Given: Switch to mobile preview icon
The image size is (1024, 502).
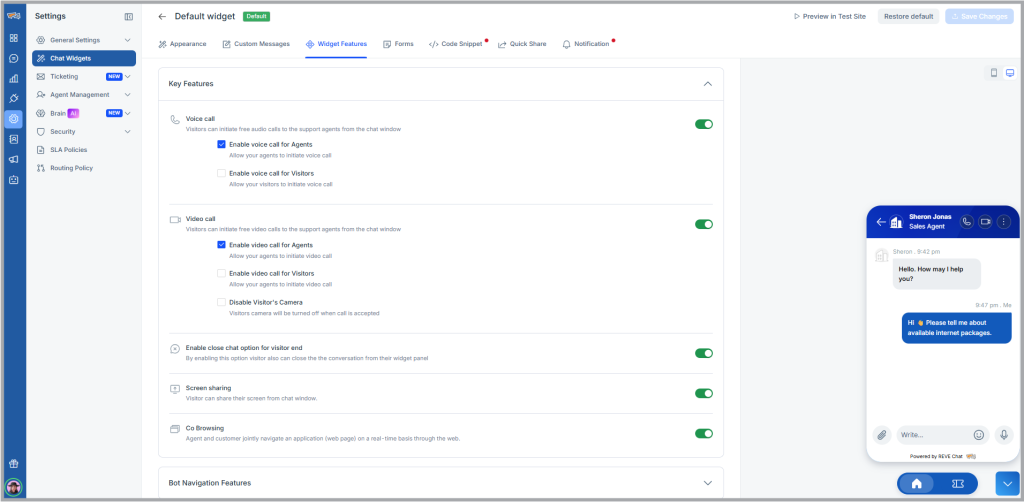Looking at the screenshot, I should tap(993, 73).
